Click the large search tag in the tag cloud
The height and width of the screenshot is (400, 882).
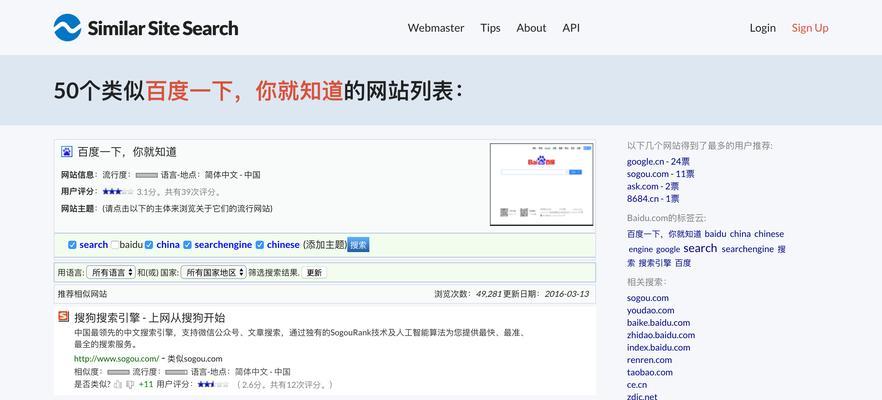pyautogui.click(x=700, y=248)
